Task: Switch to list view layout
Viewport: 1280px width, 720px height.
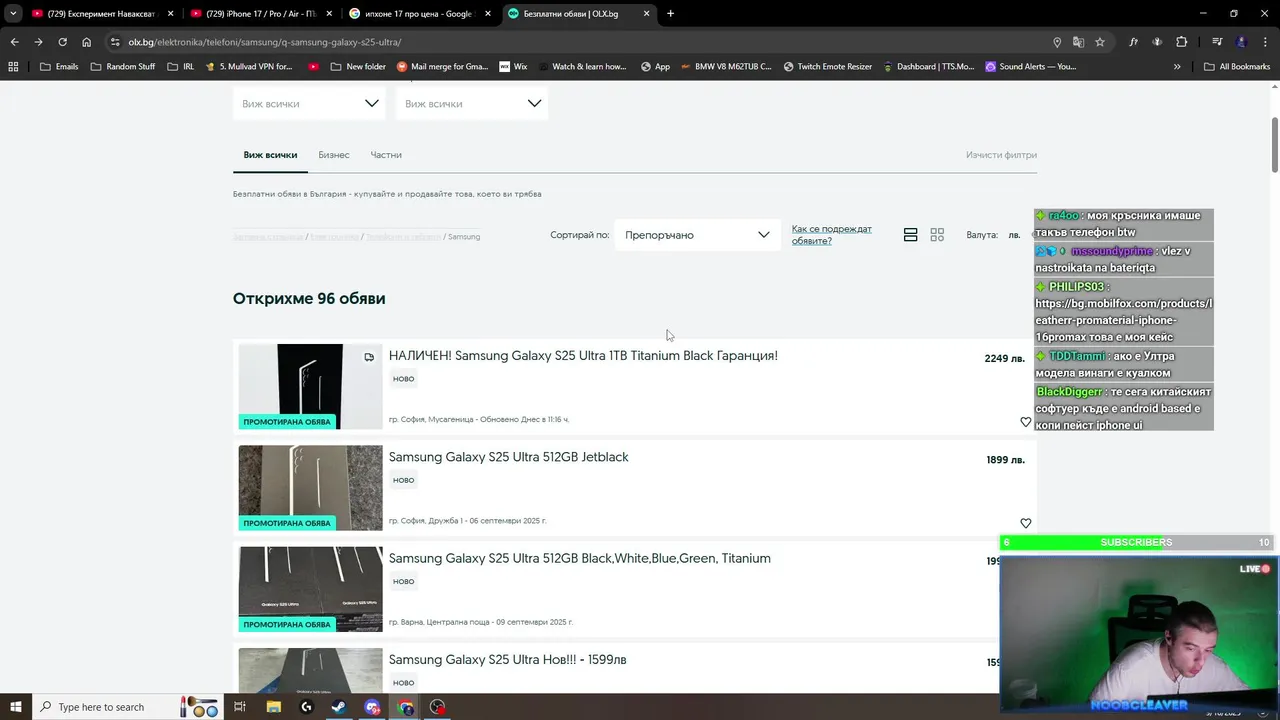Action: coord(910,235)
